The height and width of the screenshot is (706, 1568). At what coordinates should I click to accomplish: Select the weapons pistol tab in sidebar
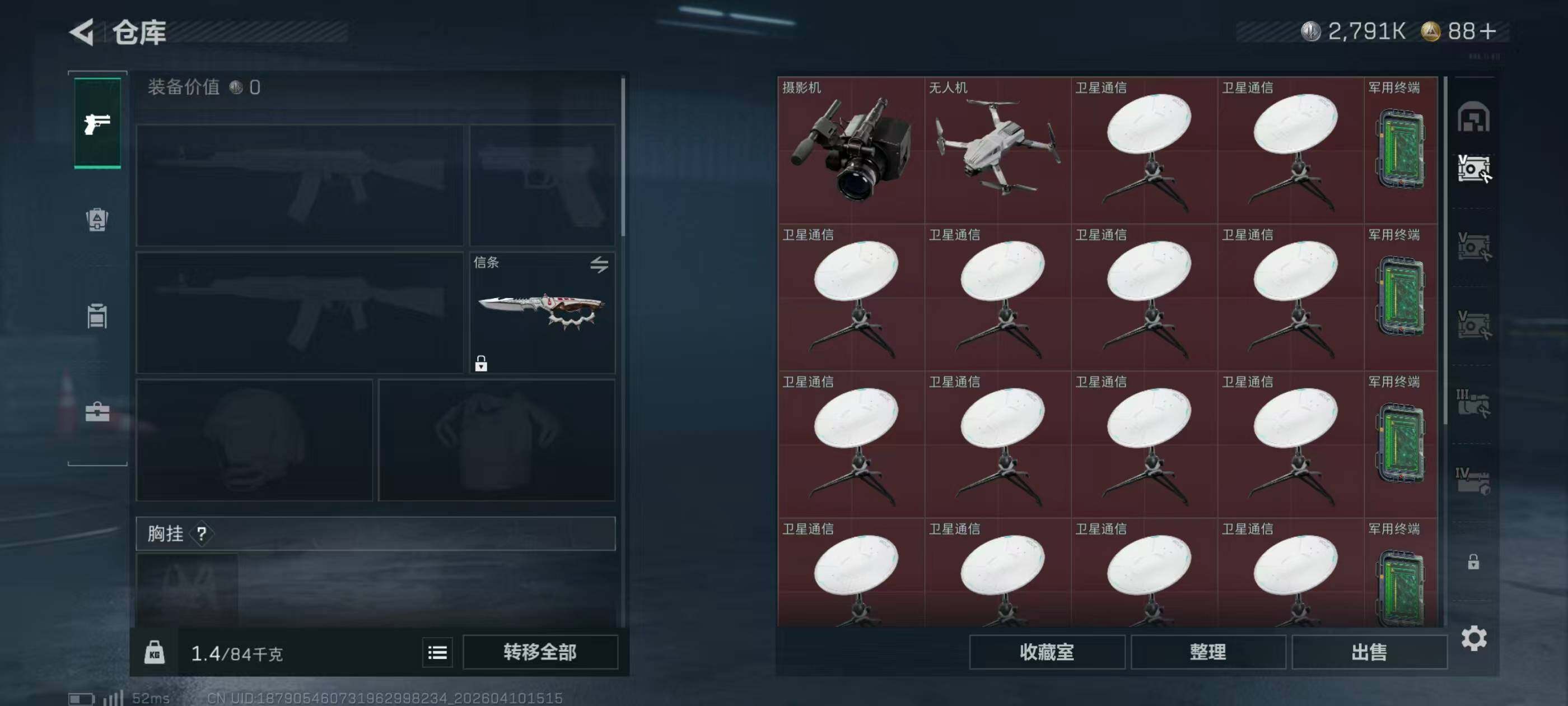(97, 124)
